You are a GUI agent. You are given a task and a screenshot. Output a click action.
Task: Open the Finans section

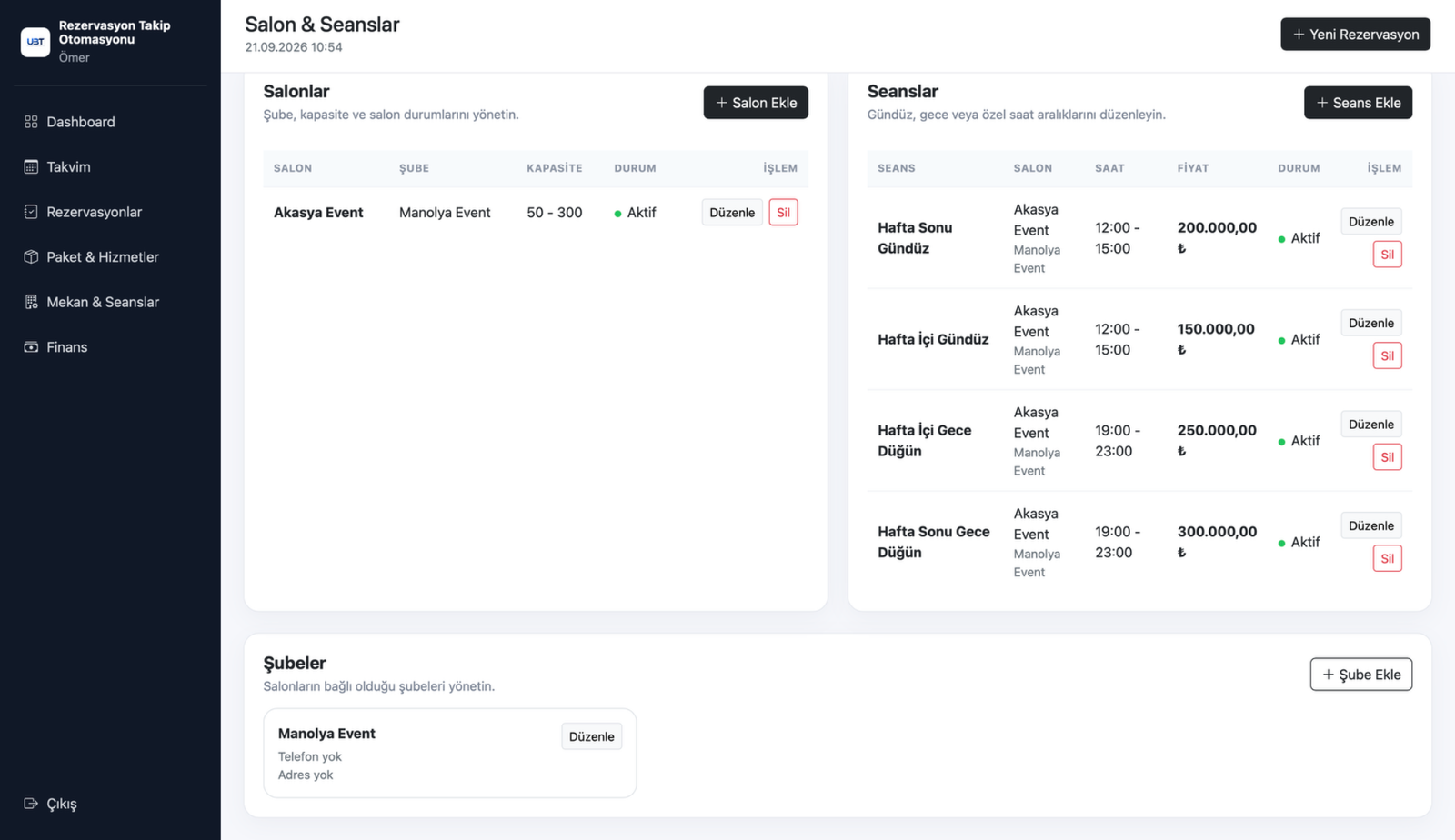(110, 347)
